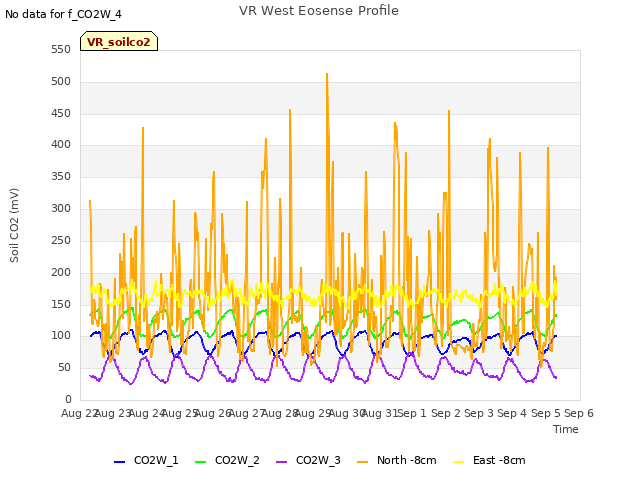Click the blue CO2W_1 legend swatch
640x480 pixels.
[119, 462]
